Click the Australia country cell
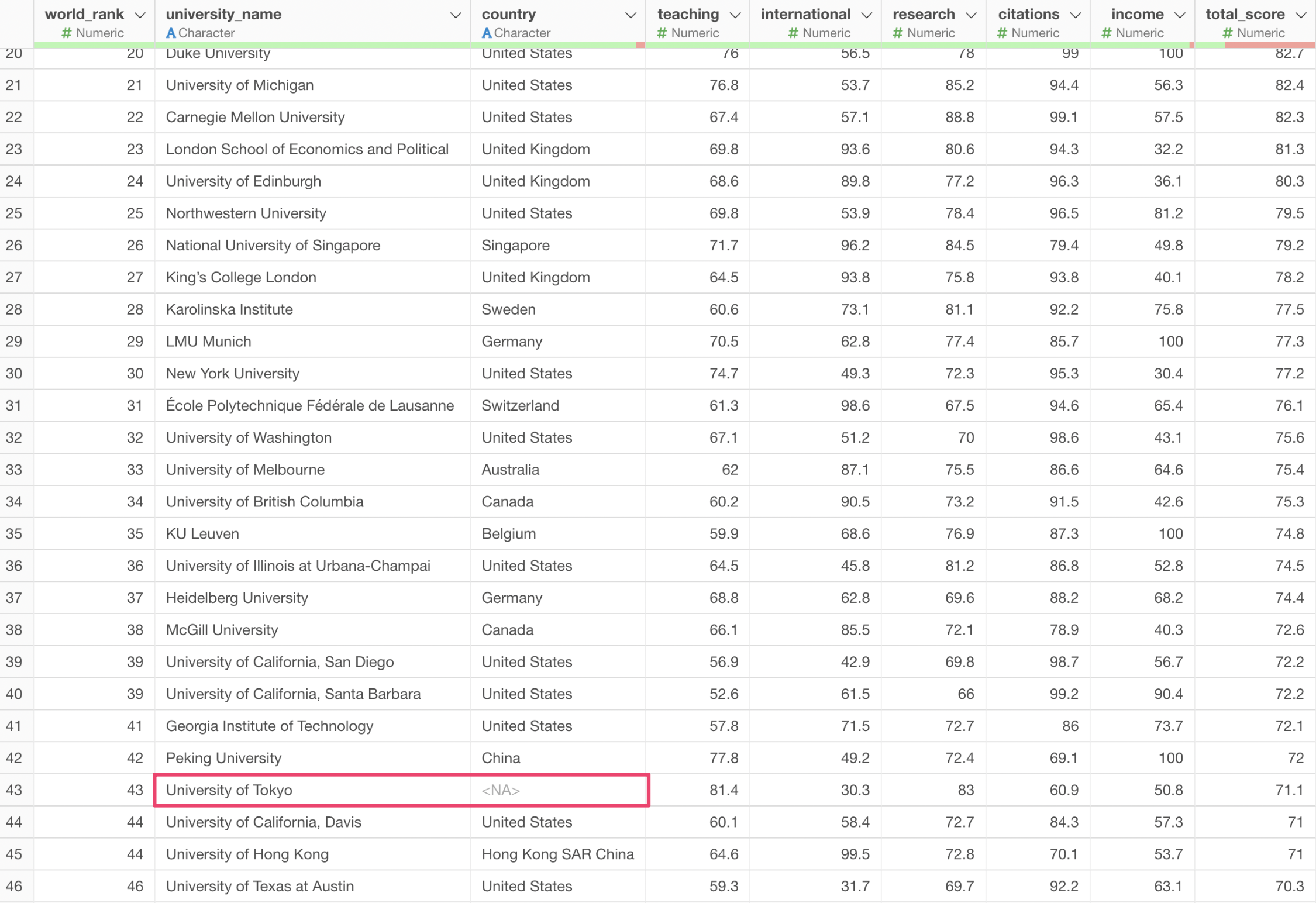The width and height of the screenshot is (1316, 903). pos(558,470)
